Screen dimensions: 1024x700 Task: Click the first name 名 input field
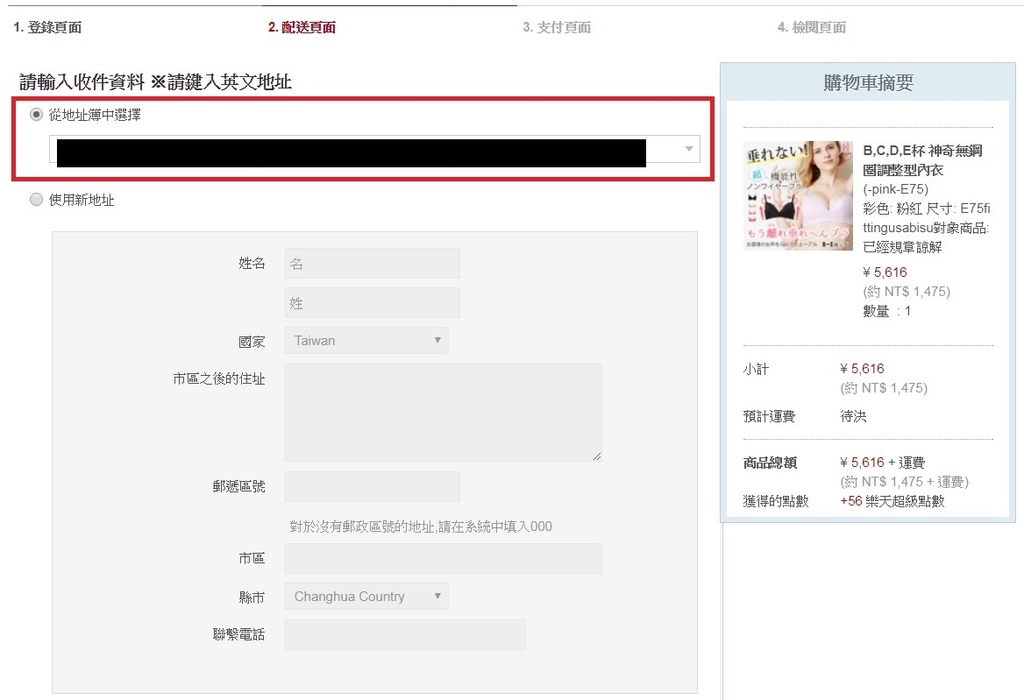point(372,264)
